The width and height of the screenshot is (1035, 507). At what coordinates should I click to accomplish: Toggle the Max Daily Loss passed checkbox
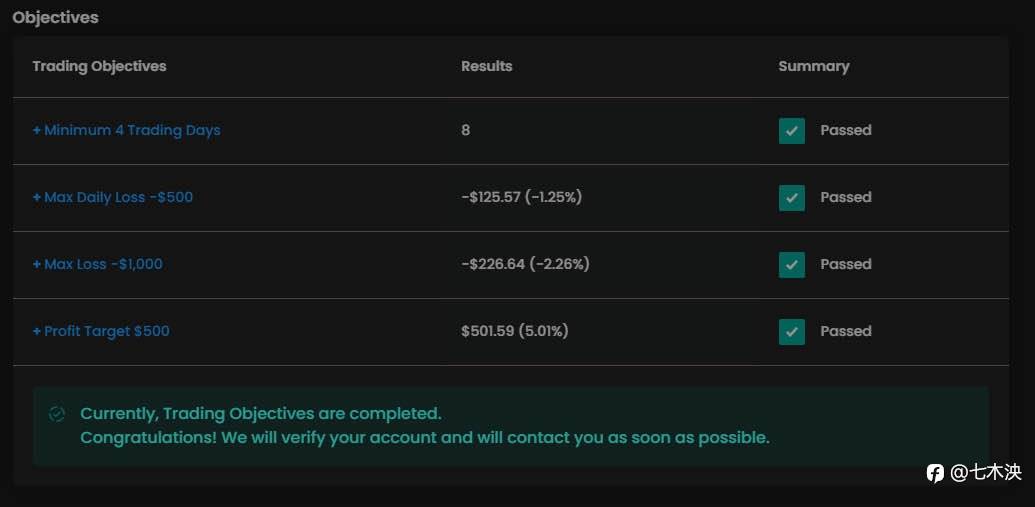(x=792, y=198)
